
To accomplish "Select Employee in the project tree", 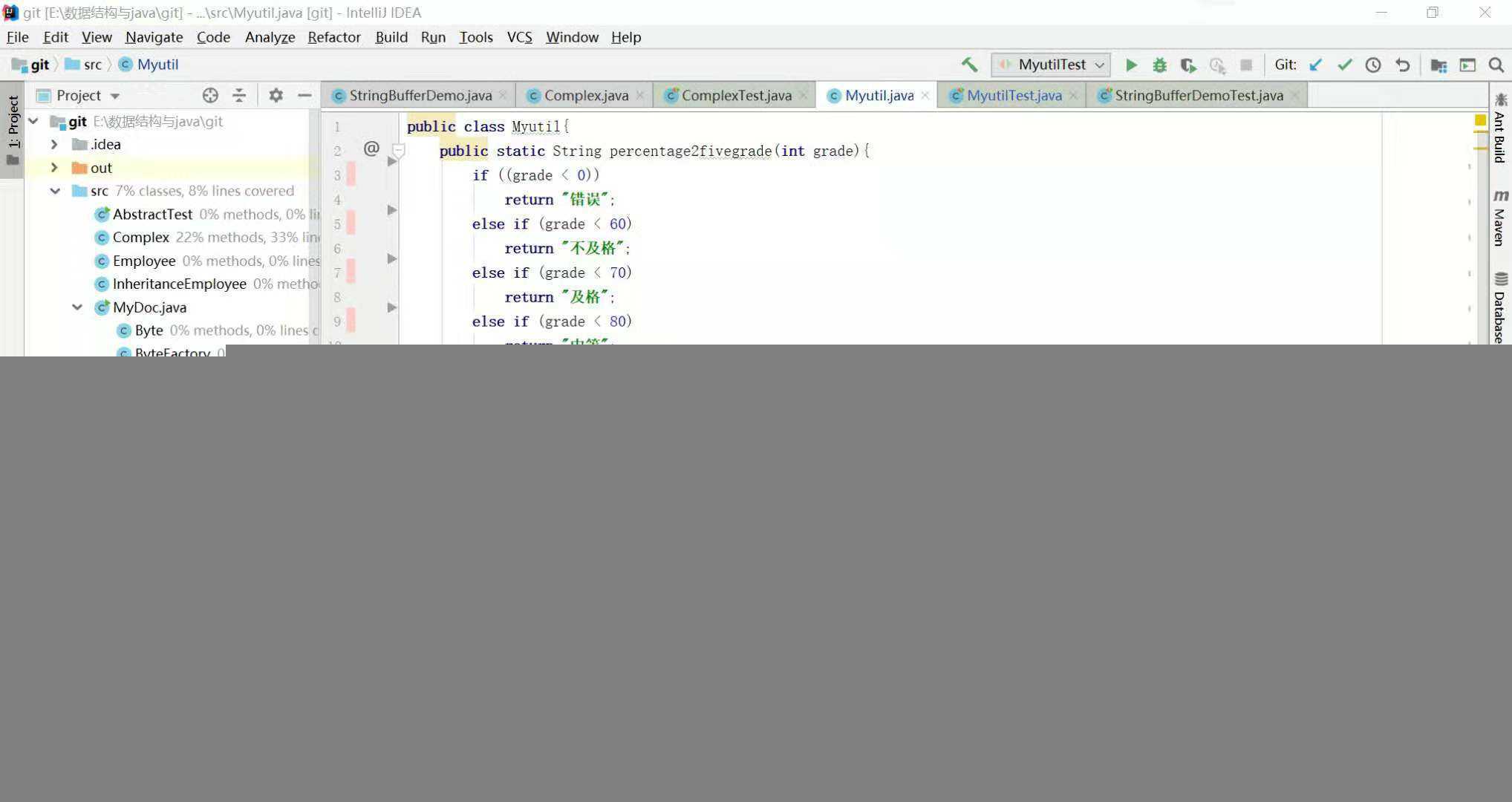I will (x=144, y=261).
